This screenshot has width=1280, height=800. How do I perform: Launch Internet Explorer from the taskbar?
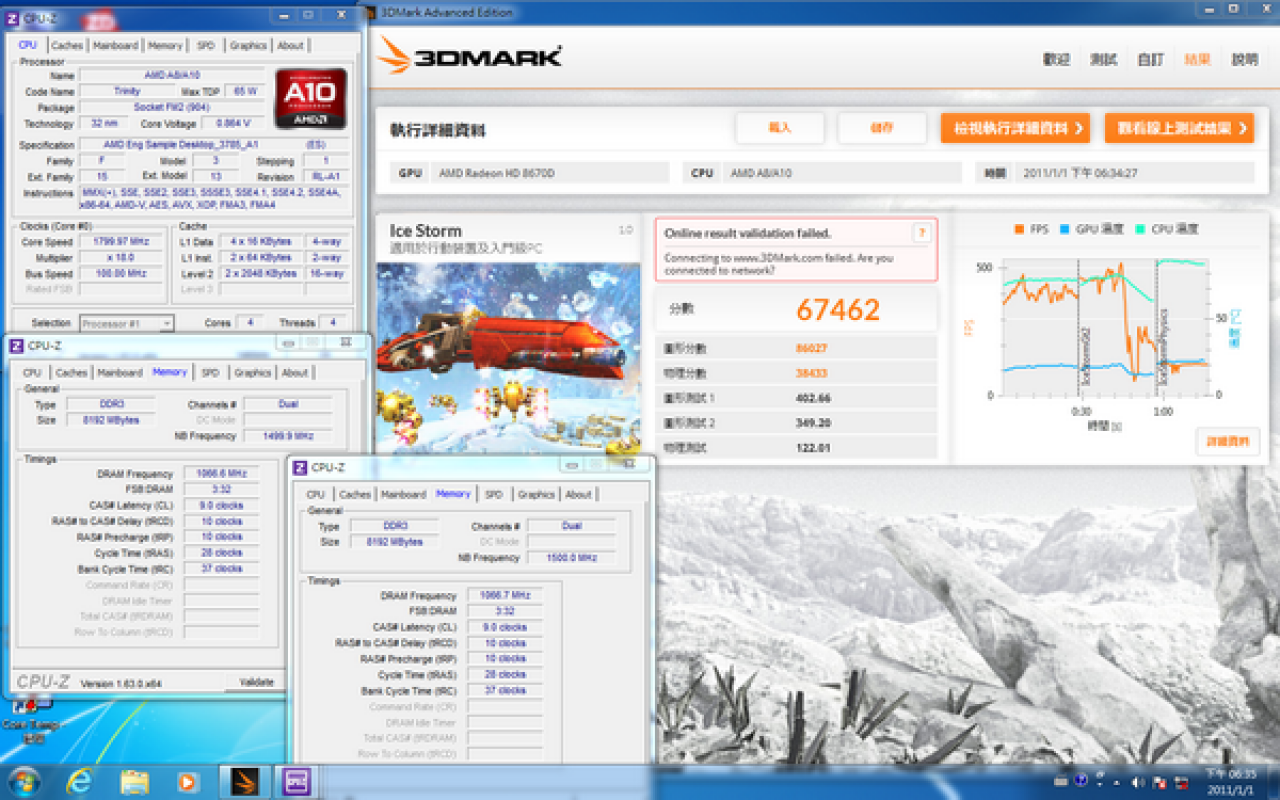[80, 781]
